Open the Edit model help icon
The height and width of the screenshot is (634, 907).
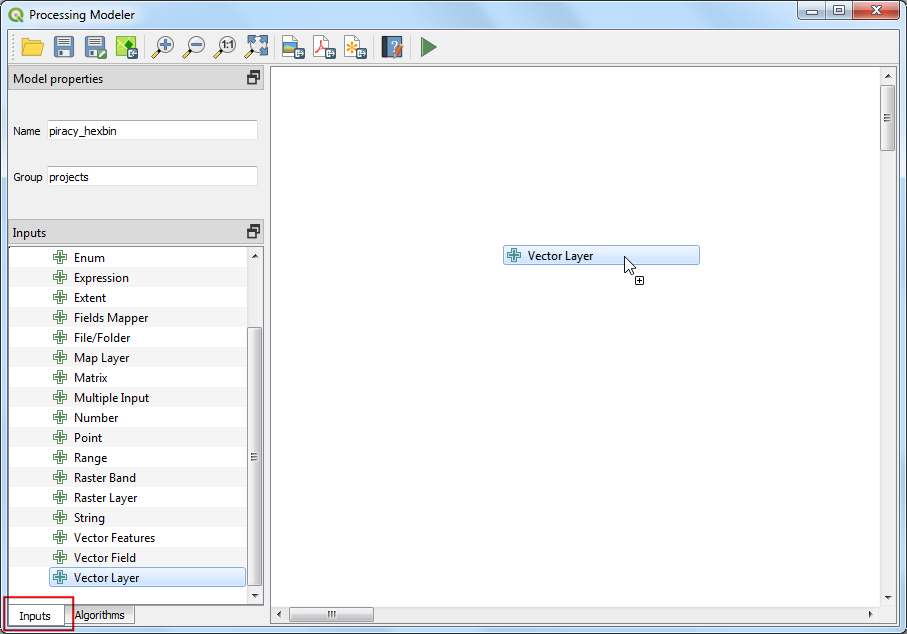(392, 47)
